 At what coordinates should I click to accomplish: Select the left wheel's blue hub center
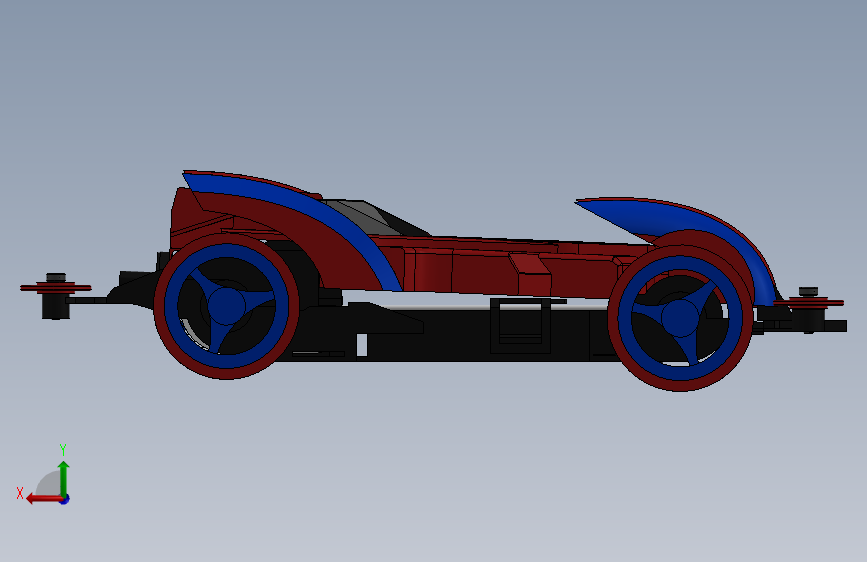tap(227, 306)
